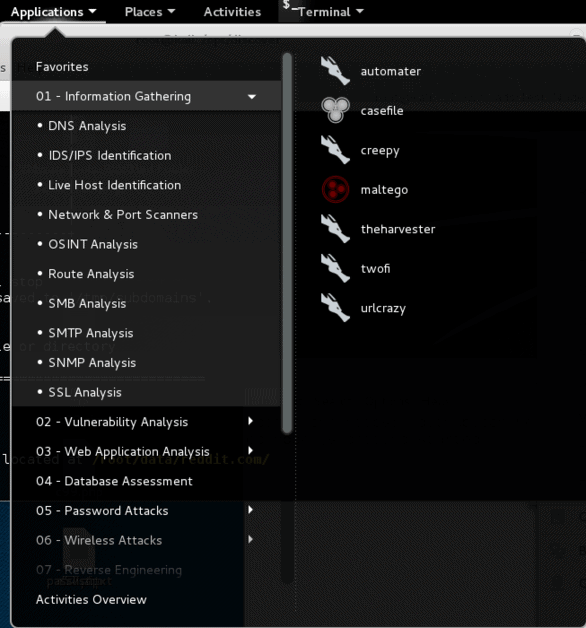Launch the twofi text entry
This screenshot has width=586, height=628.
(x=375, y=268)
